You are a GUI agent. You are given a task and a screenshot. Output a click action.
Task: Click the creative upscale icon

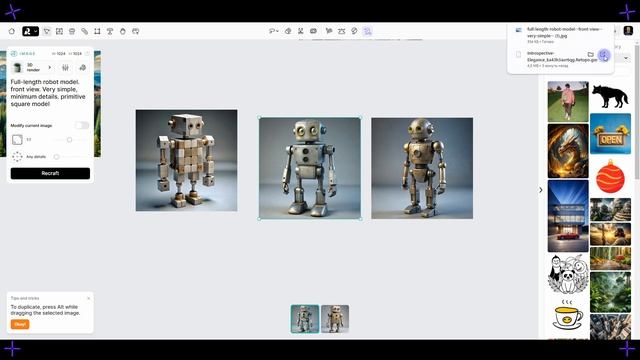(x=354, y=31)
